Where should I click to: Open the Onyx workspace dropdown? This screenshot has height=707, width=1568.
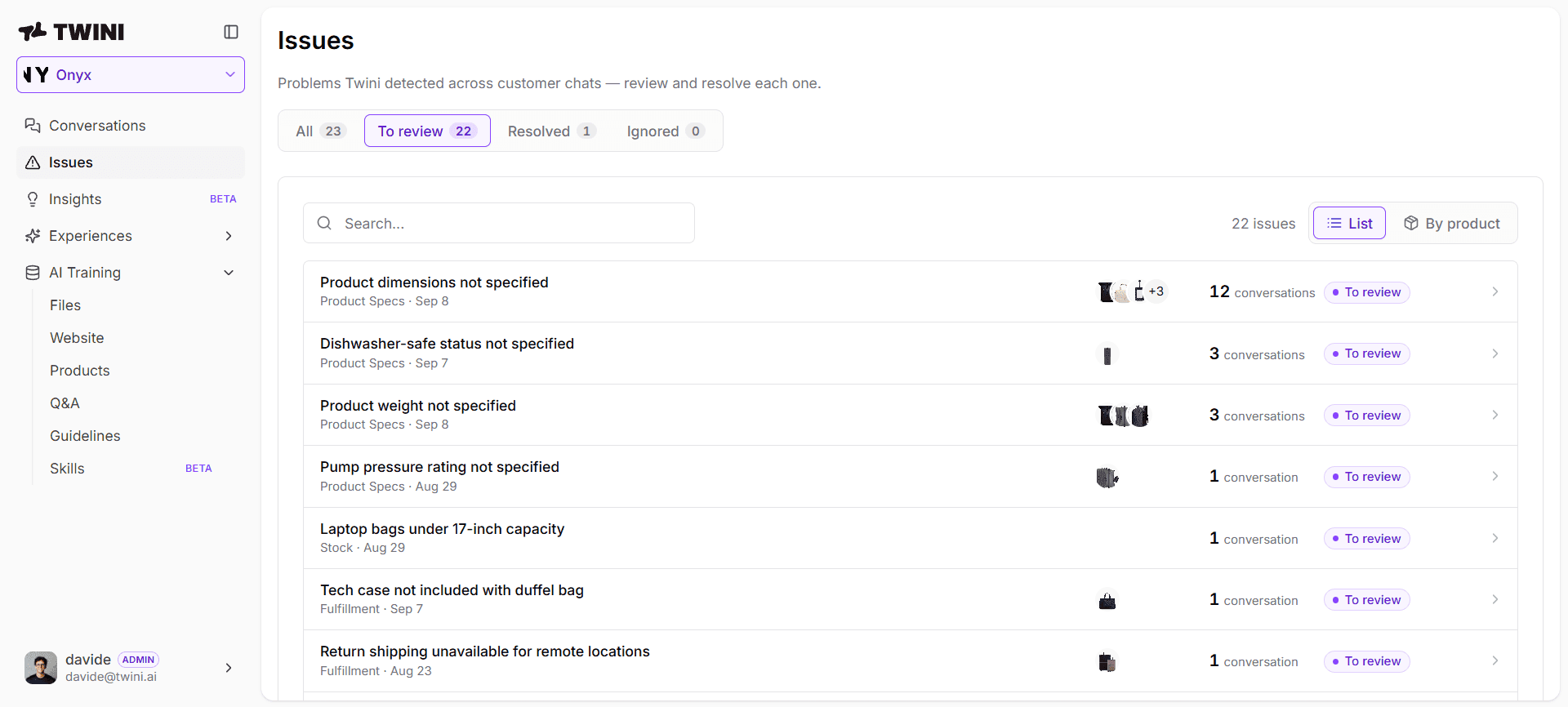coord(131,75)
